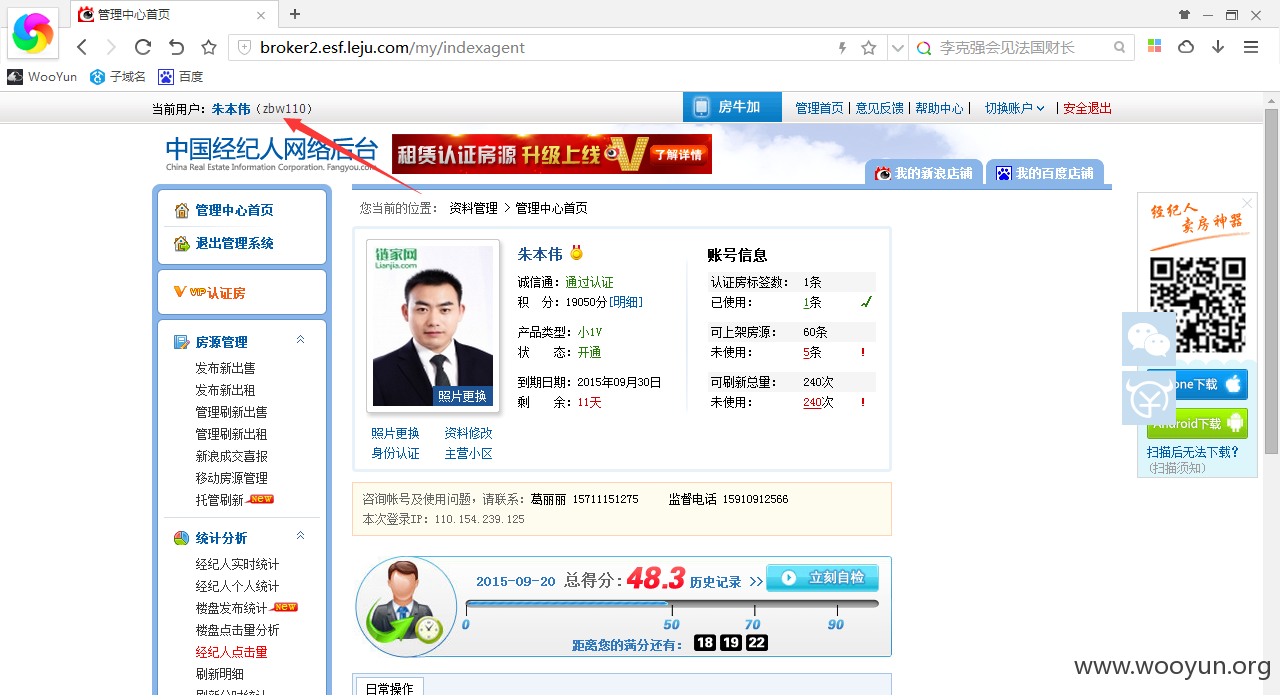Open VIP认证房 sidebar item
Image resolution: width=1280 pixels, height=695 pixels.
click(x=210, y=292)
